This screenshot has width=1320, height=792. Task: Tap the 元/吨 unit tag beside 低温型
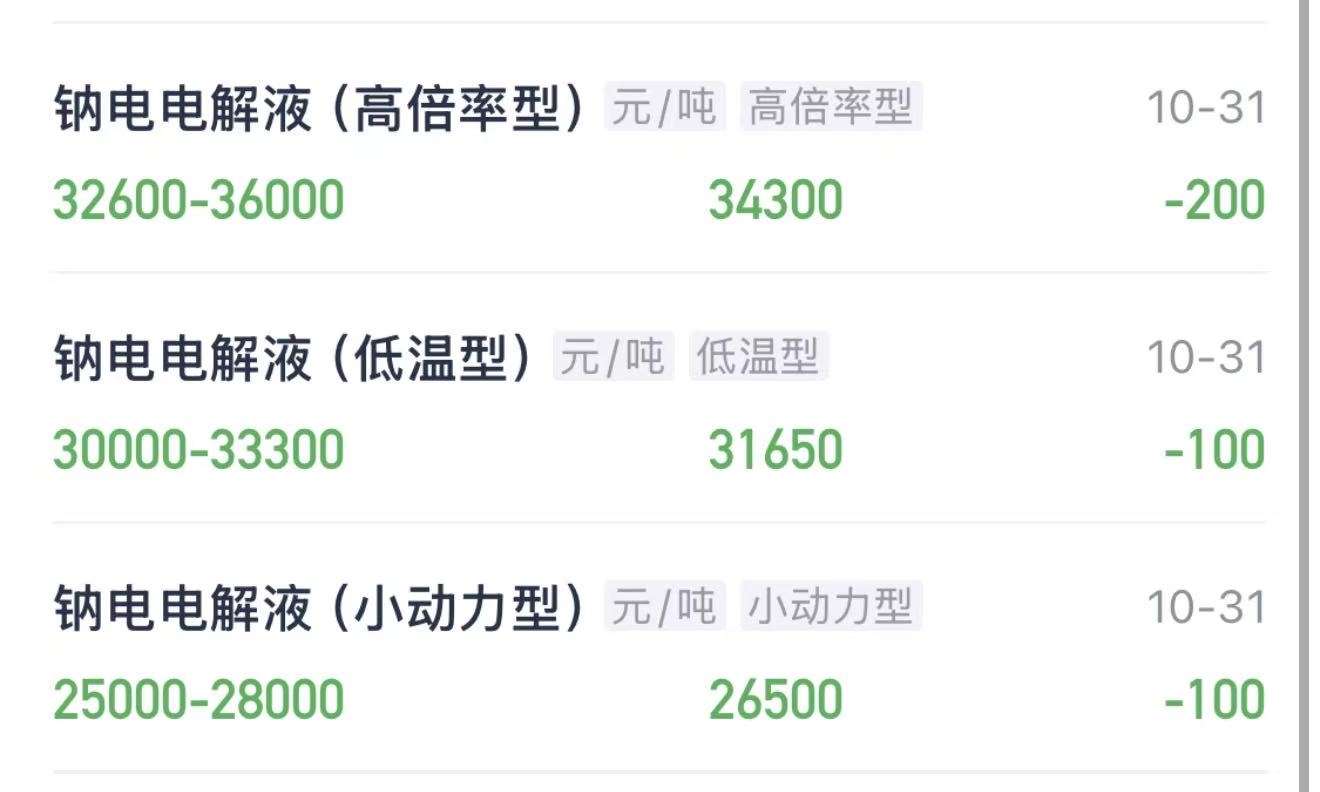(613, 357)
